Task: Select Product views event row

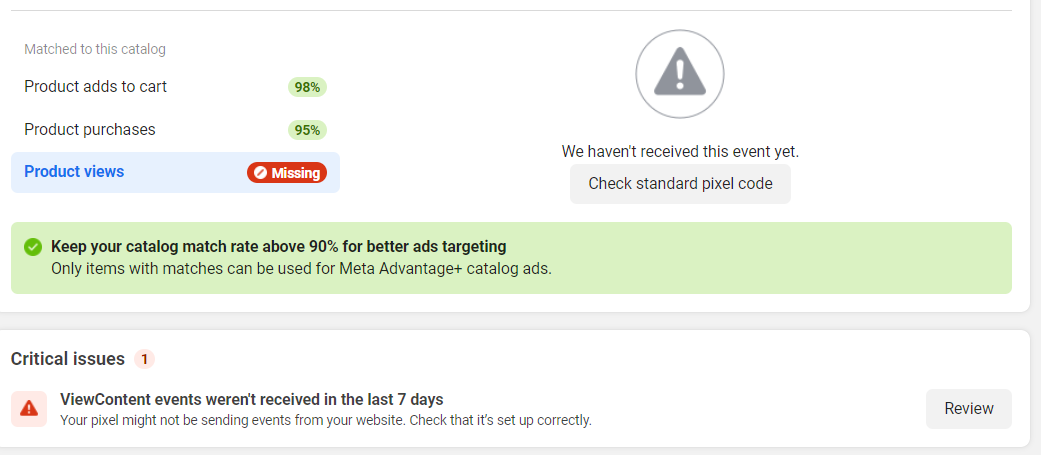Action: pos(175,173)
